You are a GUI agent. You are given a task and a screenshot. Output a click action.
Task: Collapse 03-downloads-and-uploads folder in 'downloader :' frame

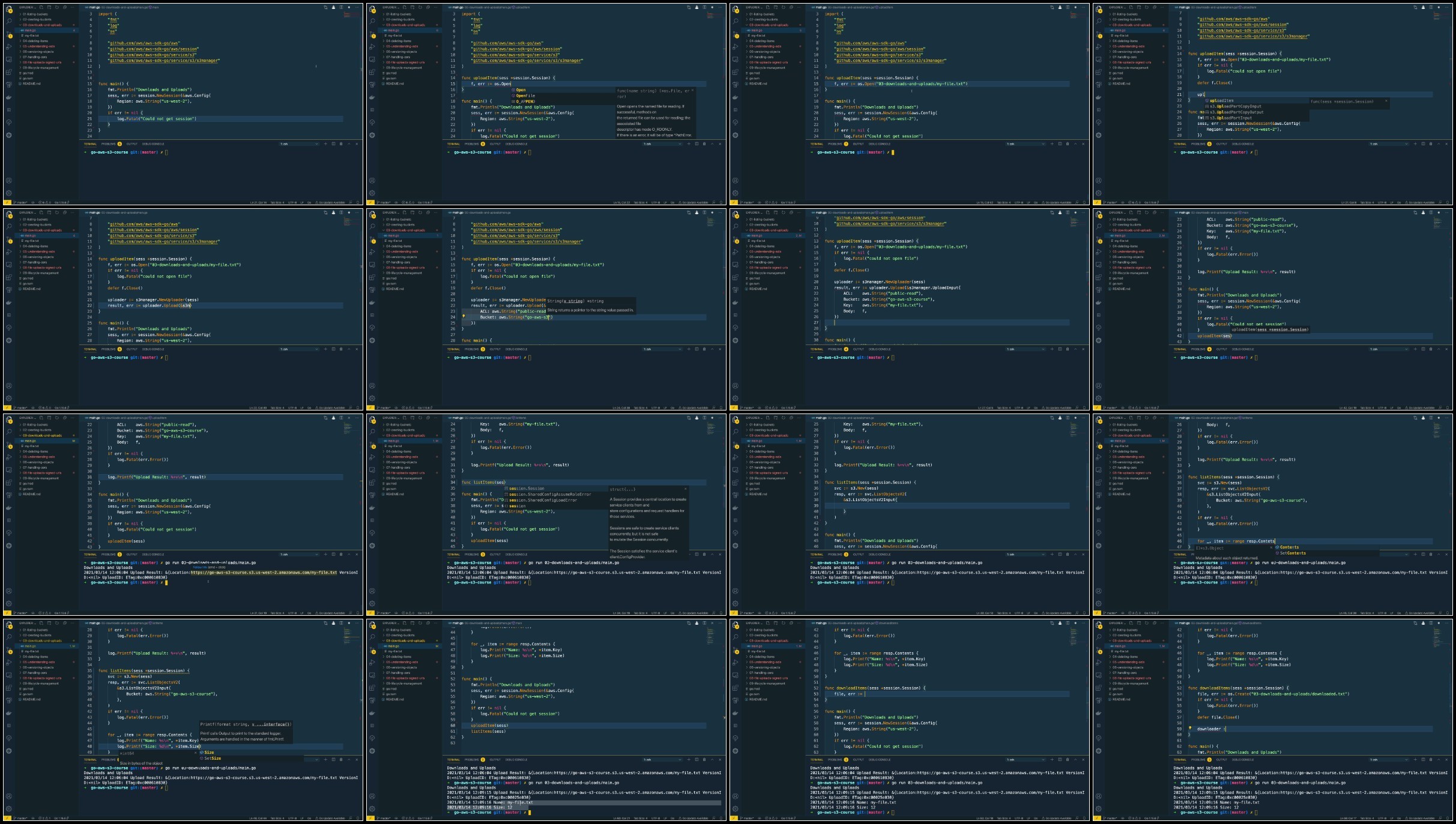click(x=1131, y=640)
